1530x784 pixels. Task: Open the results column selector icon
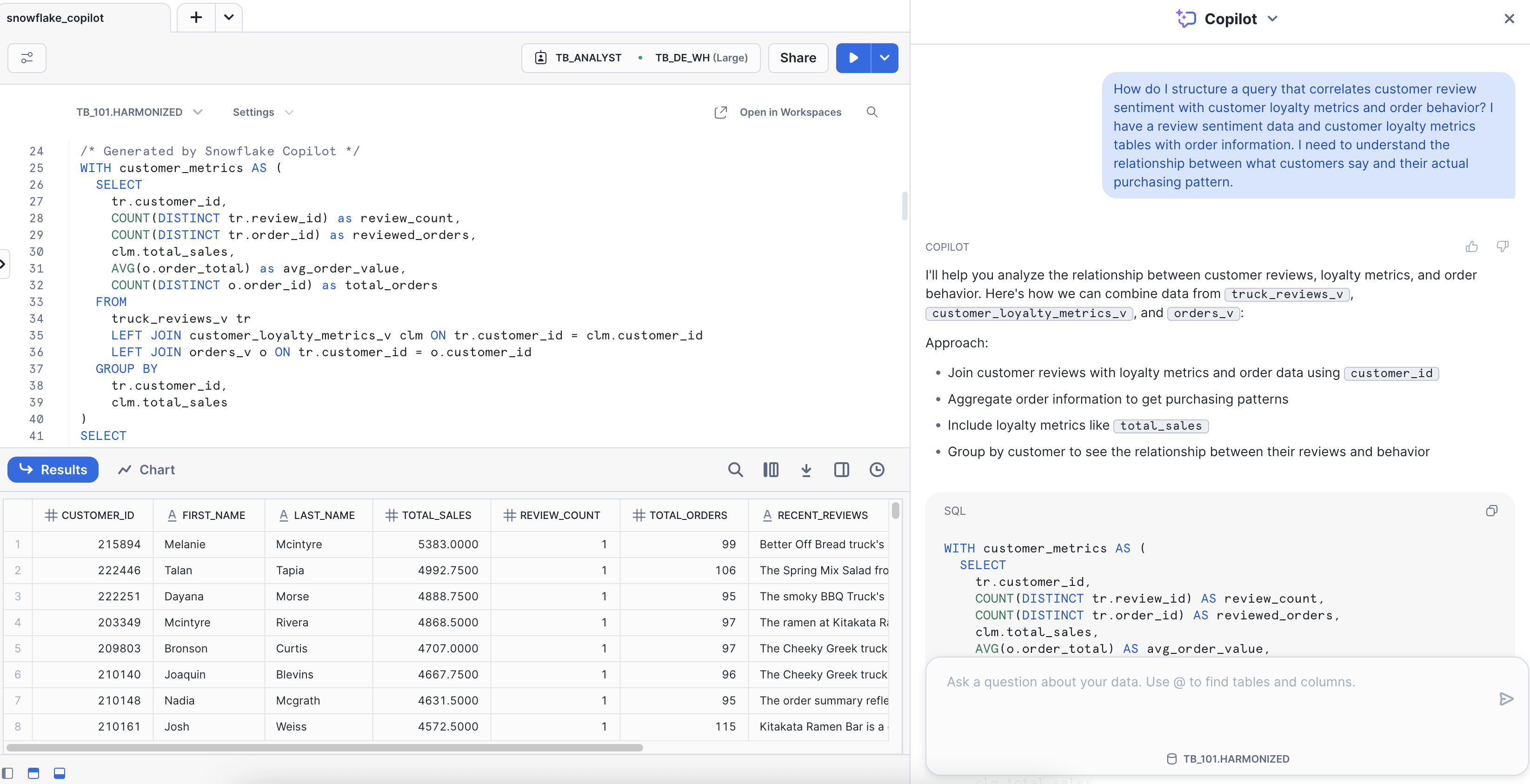click(x=770, y=470)
